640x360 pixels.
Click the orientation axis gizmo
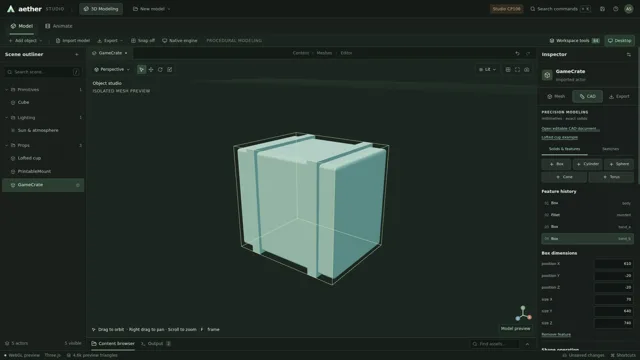point(523,314)
